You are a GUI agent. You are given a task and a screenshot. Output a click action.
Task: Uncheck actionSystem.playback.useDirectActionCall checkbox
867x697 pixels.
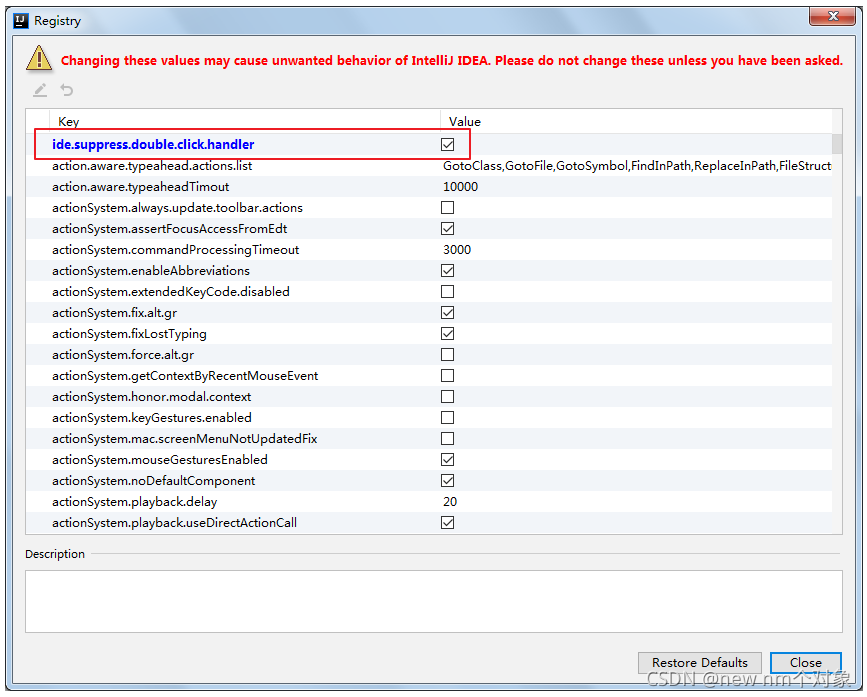coord(447,522)
